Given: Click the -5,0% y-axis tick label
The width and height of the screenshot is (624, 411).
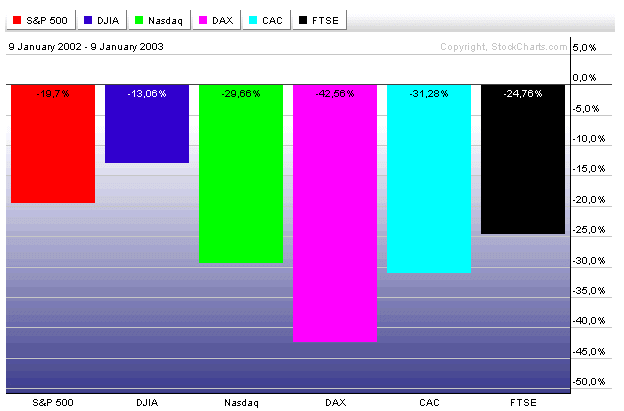Looking at the screenshot, I should (x=586, y=109).
